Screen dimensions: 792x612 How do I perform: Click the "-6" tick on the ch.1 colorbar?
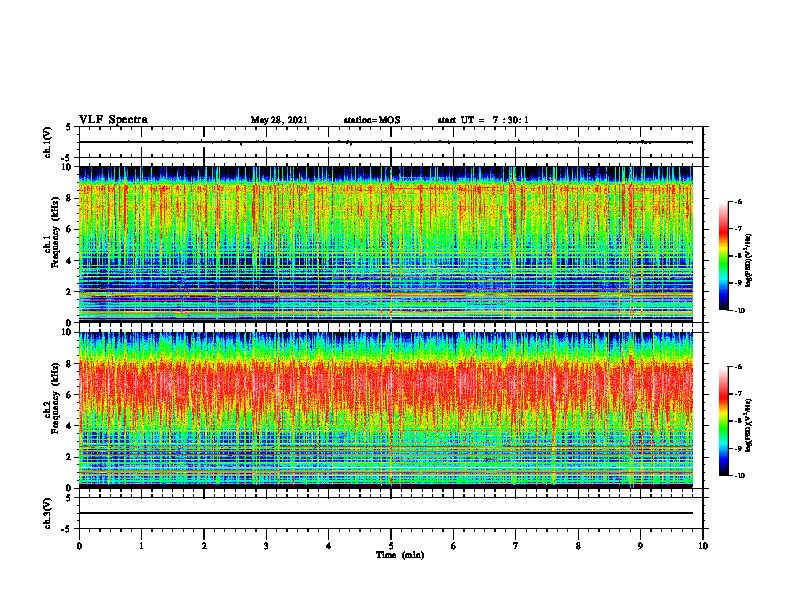(738, 201)
